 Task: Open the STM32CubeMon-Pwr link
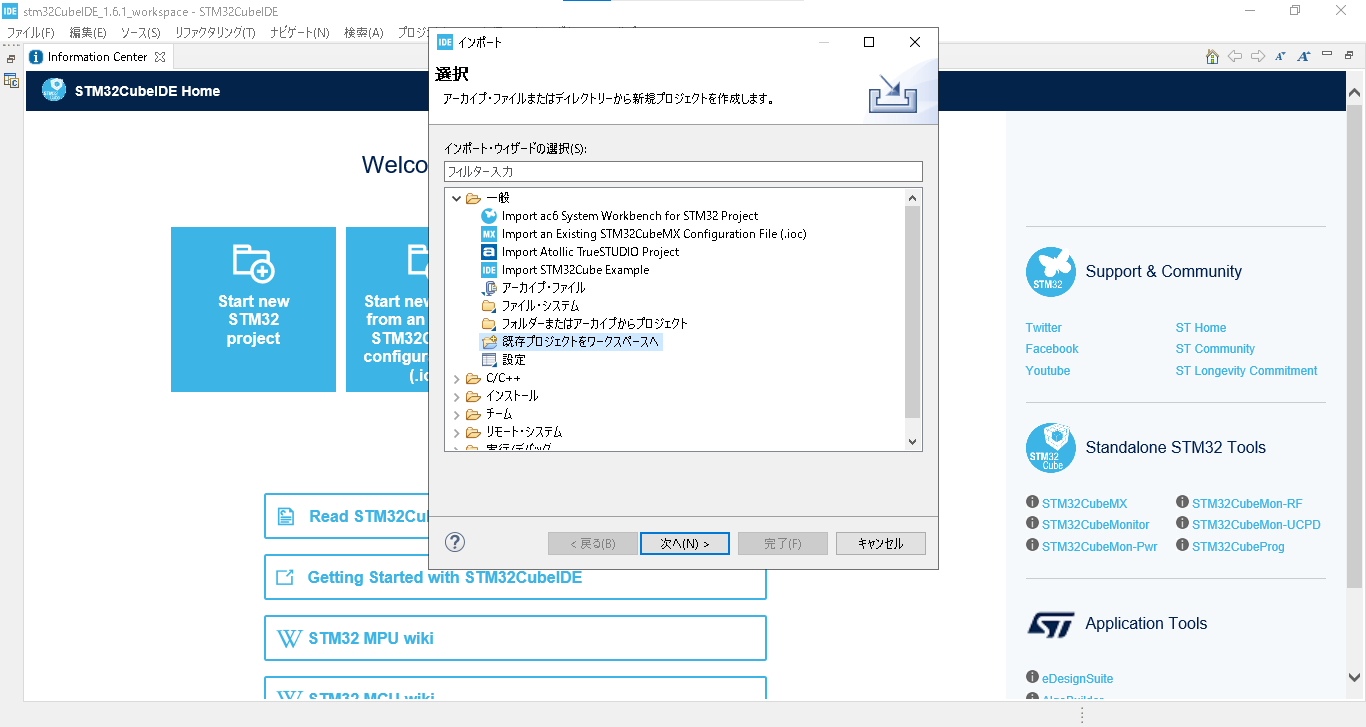click(x=1100, y=547)
